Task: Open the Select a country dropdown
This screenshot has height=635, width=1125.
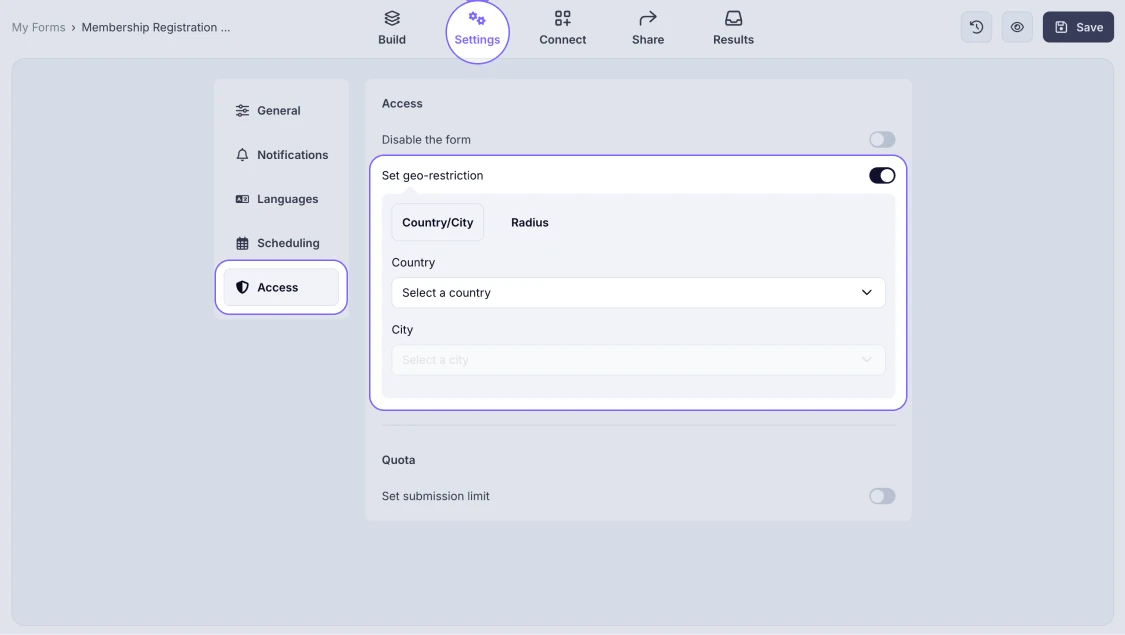Action: pos(637,293)
